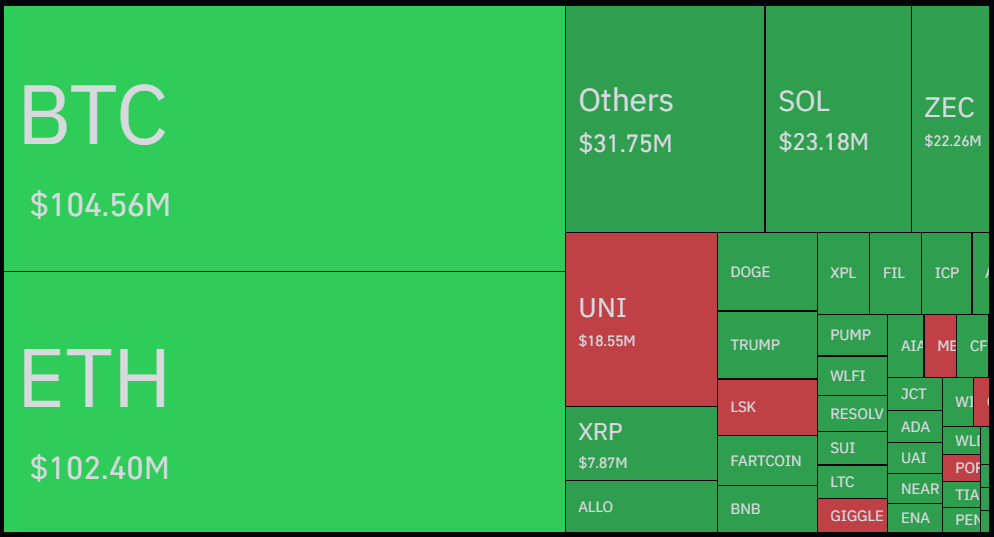Open the XRP $7.87M tile
This screenshot has width=994, height=537.
click(x=641, y=443)
